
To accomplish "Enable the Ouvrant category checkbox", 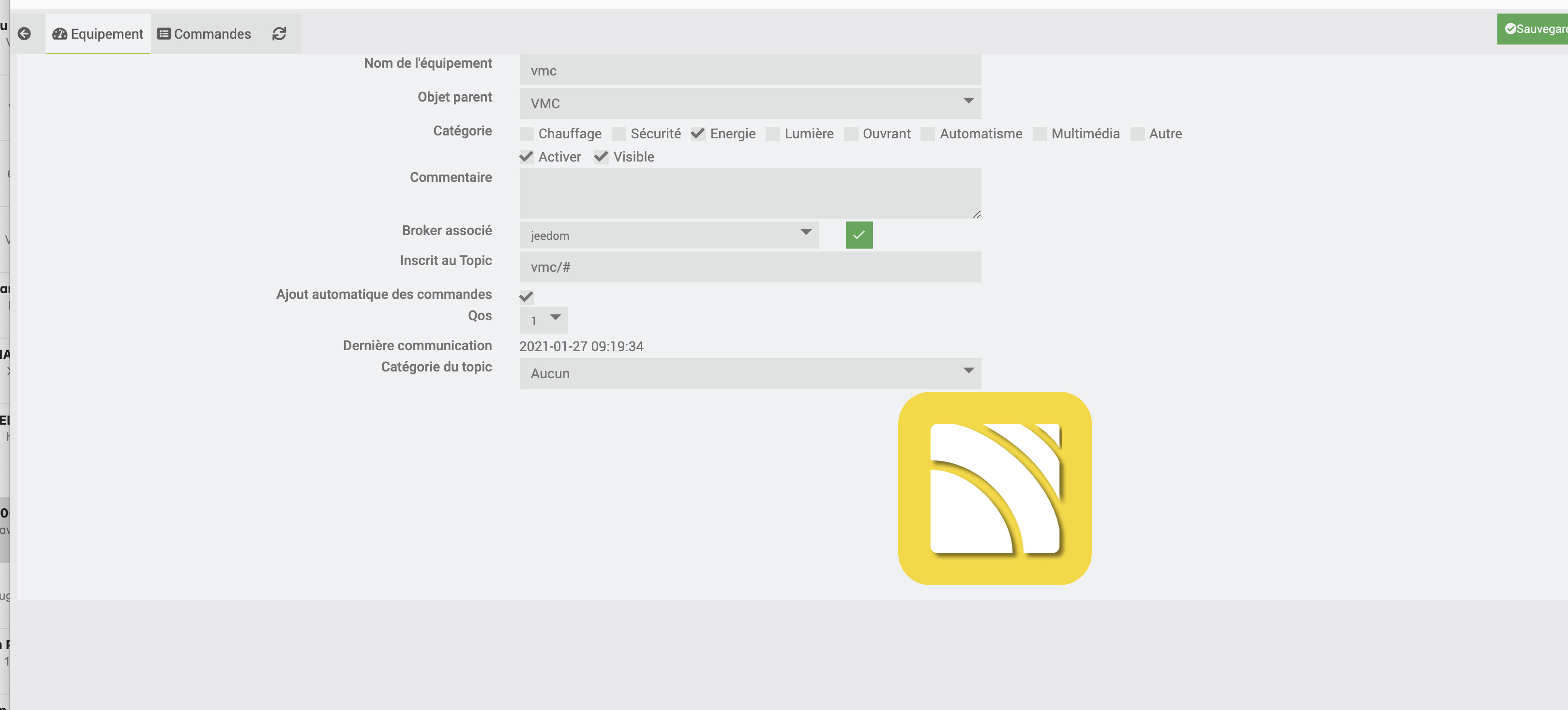I will (x=851, y=134).
